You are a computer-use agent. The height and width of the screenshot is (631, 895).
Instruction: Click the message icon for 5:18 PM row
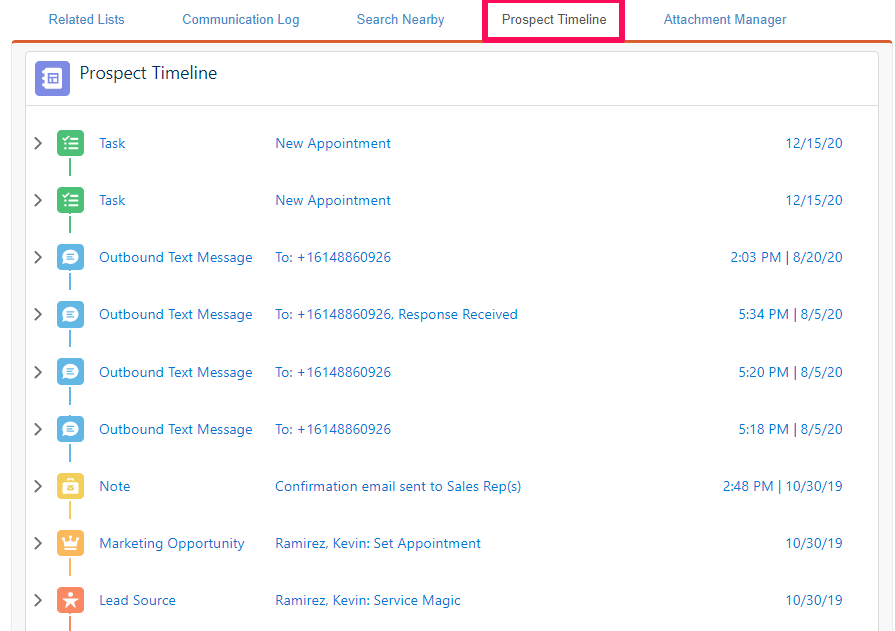point(70,429)
